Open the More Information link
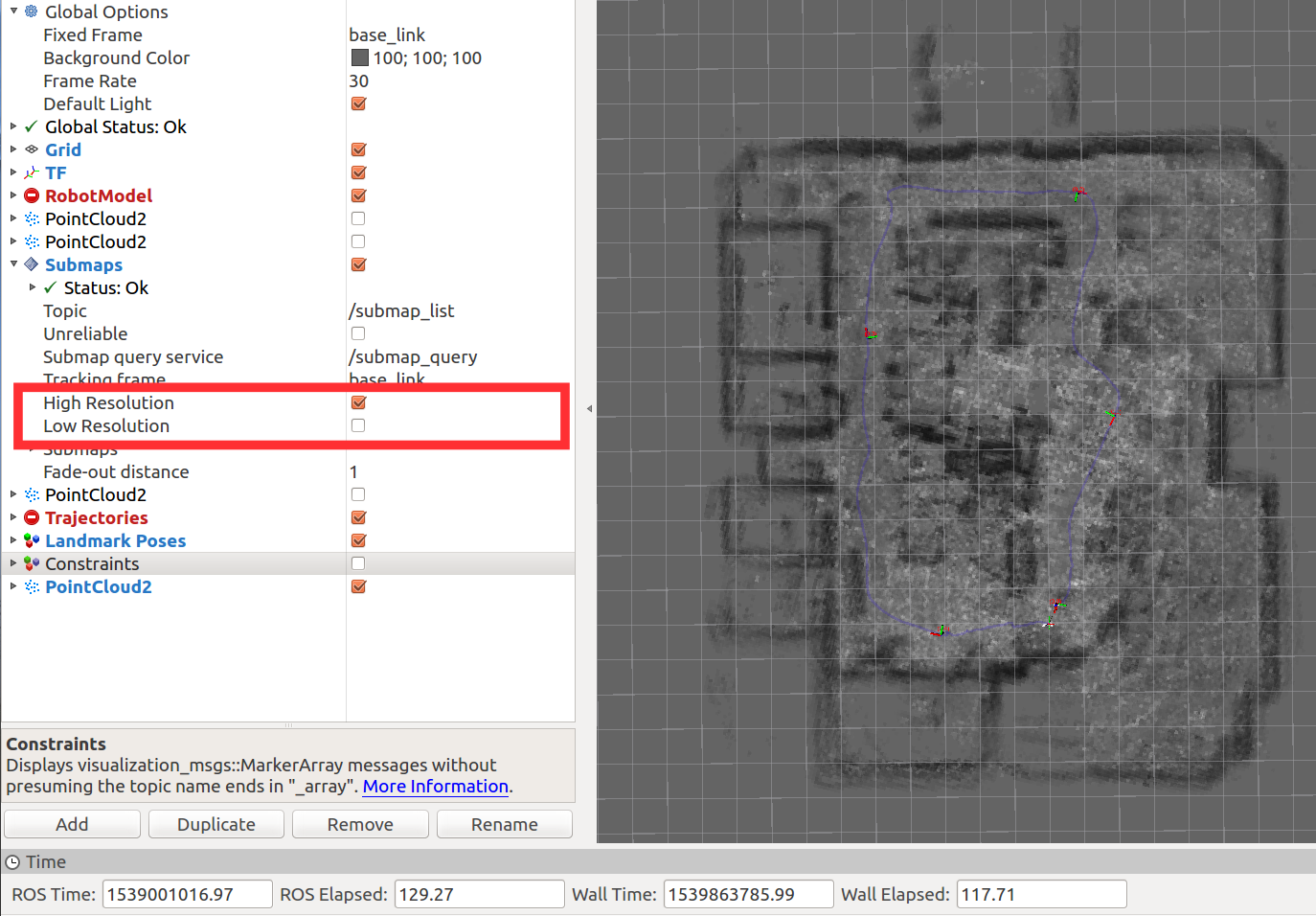 pos(435,786)
